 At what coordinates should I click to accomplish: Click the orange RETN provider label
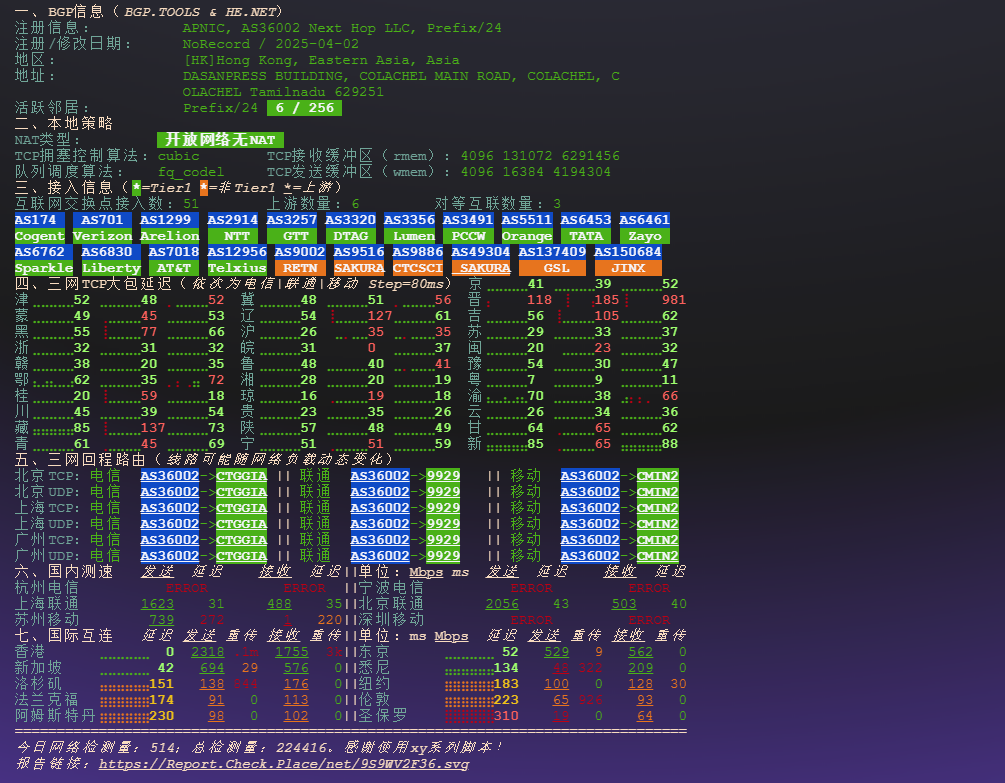(x=299, y=268)
